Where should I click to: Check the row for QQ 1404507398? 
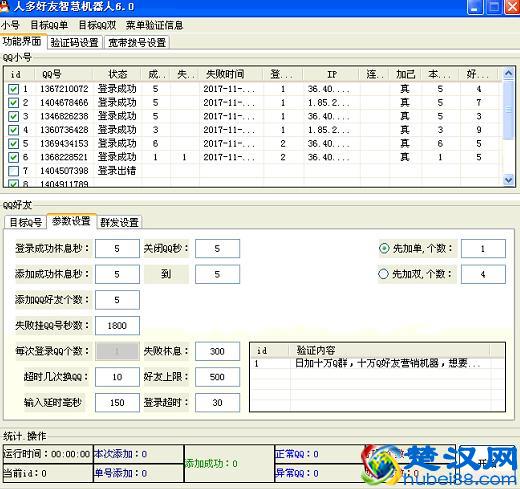pyautogui.click(x=13, y=171)
